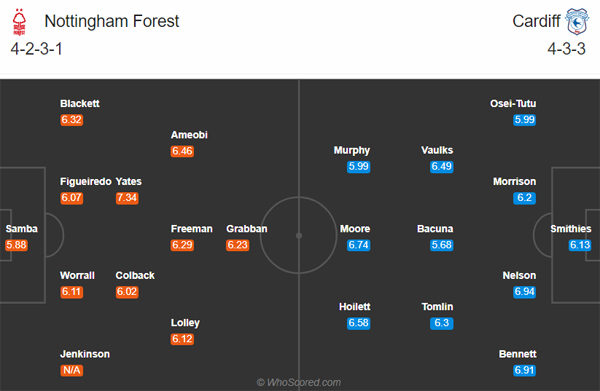Open the Nottingham Forest team name

112,21
